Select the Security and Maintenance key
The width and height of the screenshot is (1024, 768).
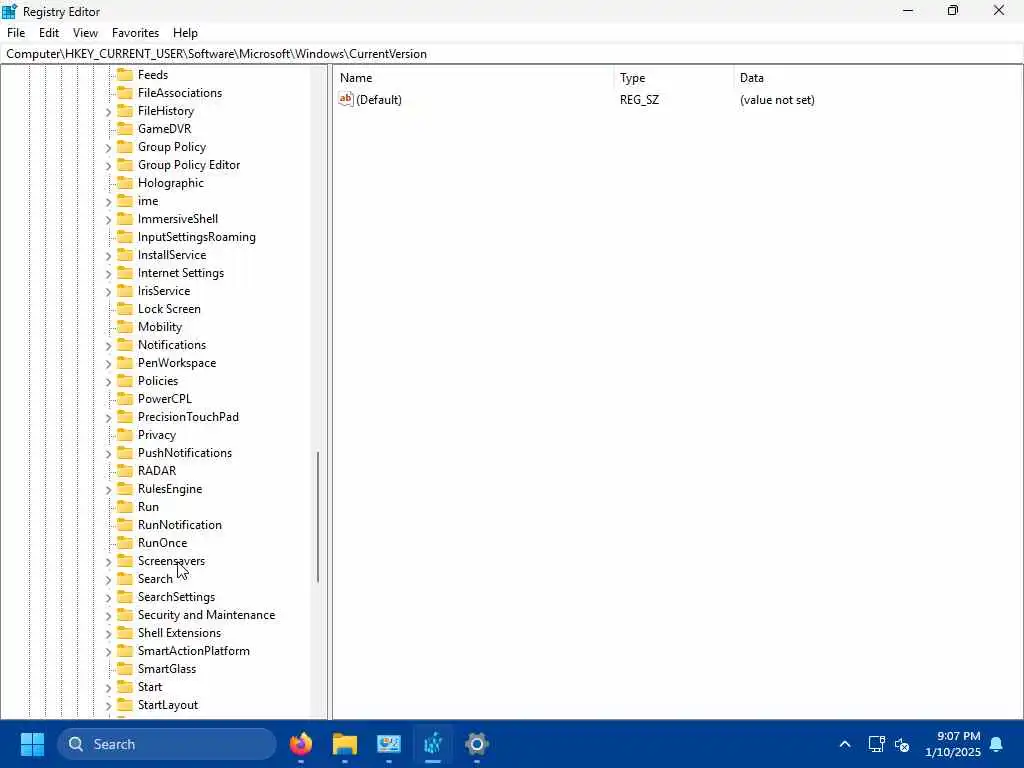(x=206, y=615)
